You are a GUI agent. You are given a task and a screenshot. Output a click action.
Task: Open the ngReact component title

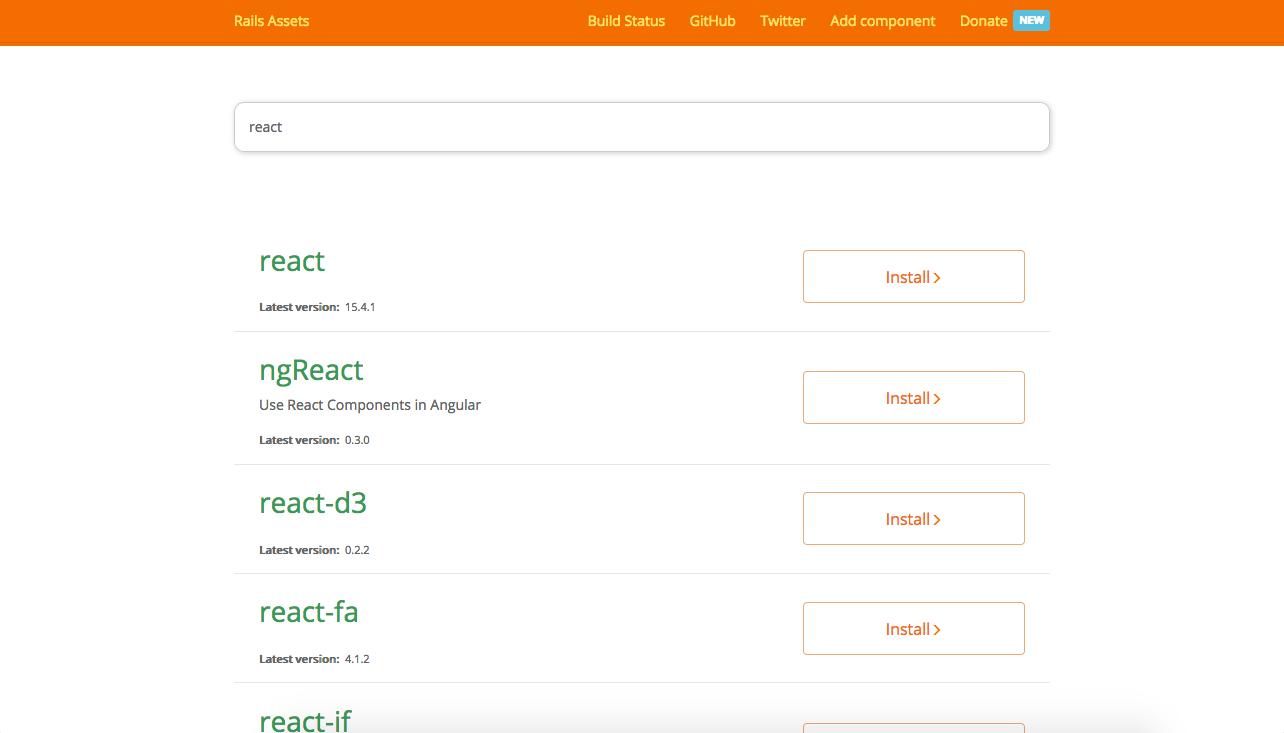tap(311, 370)
